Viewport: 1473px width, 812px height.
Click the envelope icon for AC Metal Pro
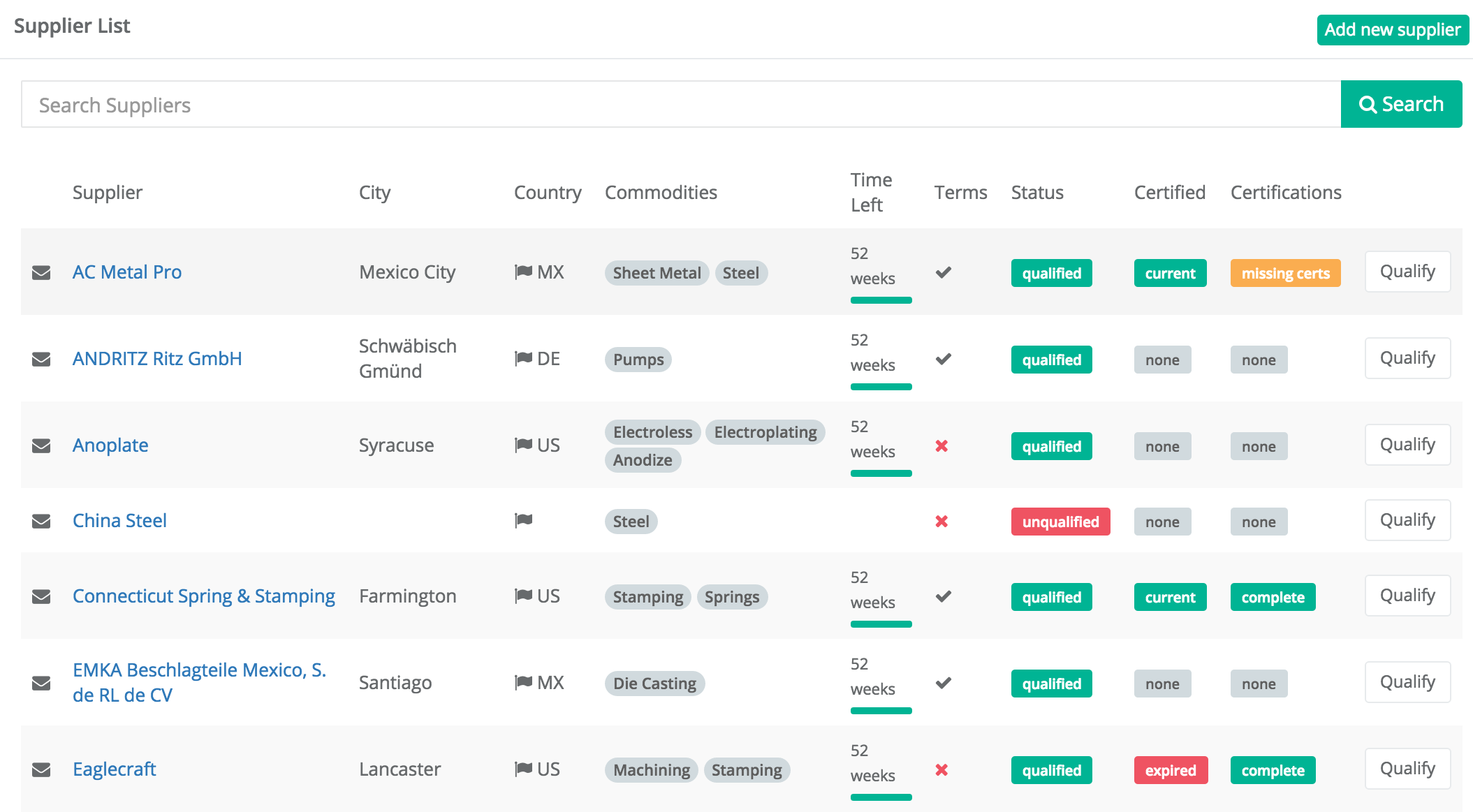(x=41, y=272)
